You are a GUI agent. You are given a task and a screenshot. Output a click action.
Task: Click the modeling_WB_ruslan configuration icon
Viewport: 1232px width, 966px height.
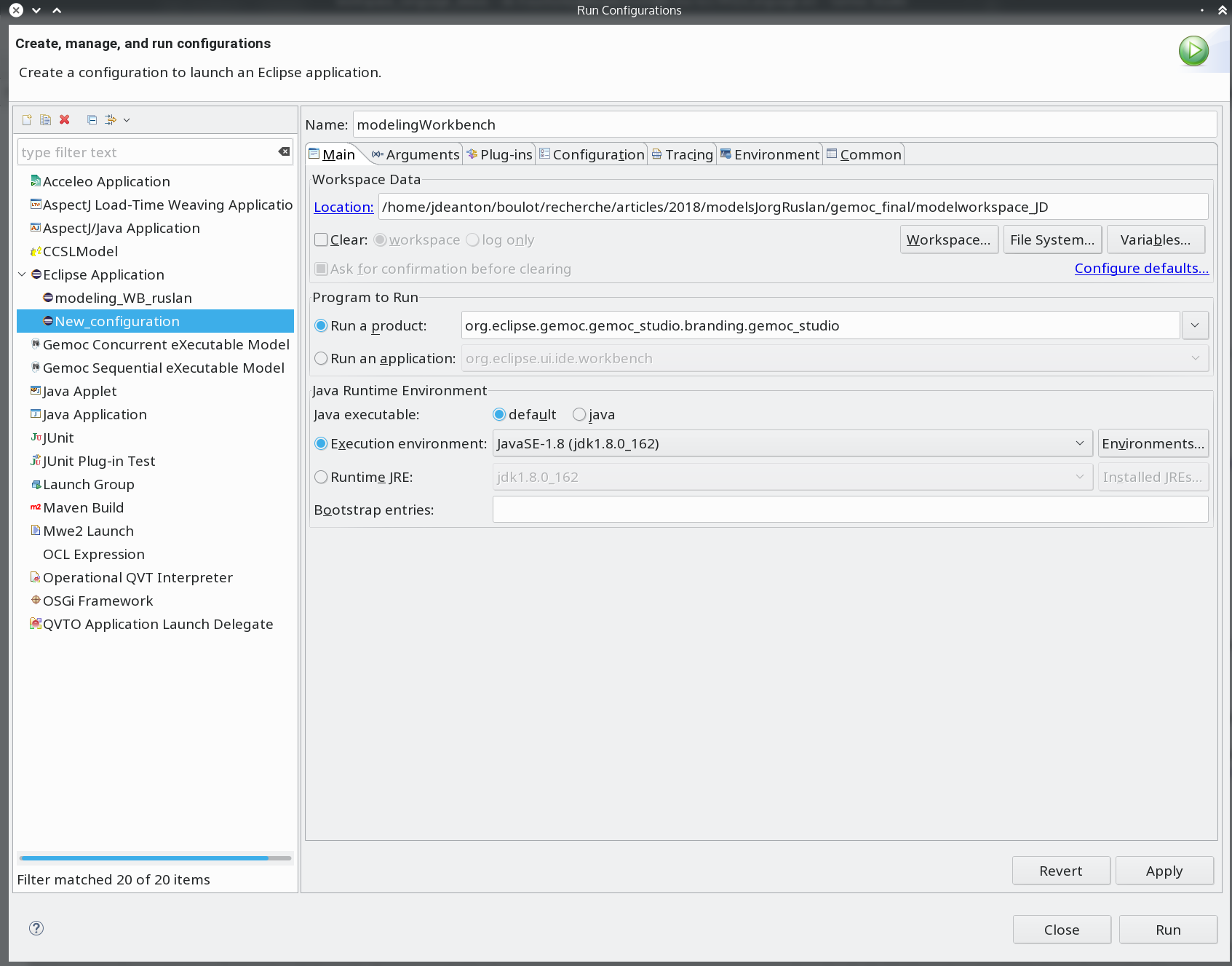click(48, 297)
